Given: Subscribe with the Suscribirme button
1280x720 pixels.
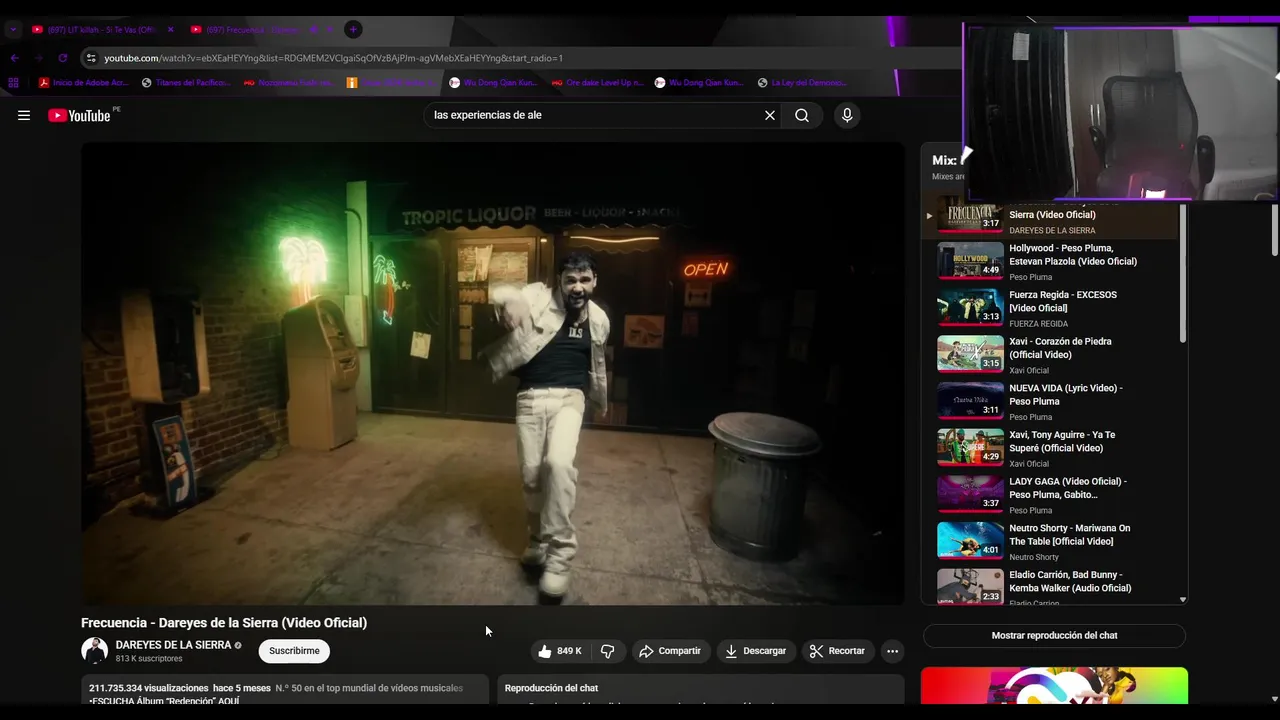Looking at the screenshot, I should 294,651.
